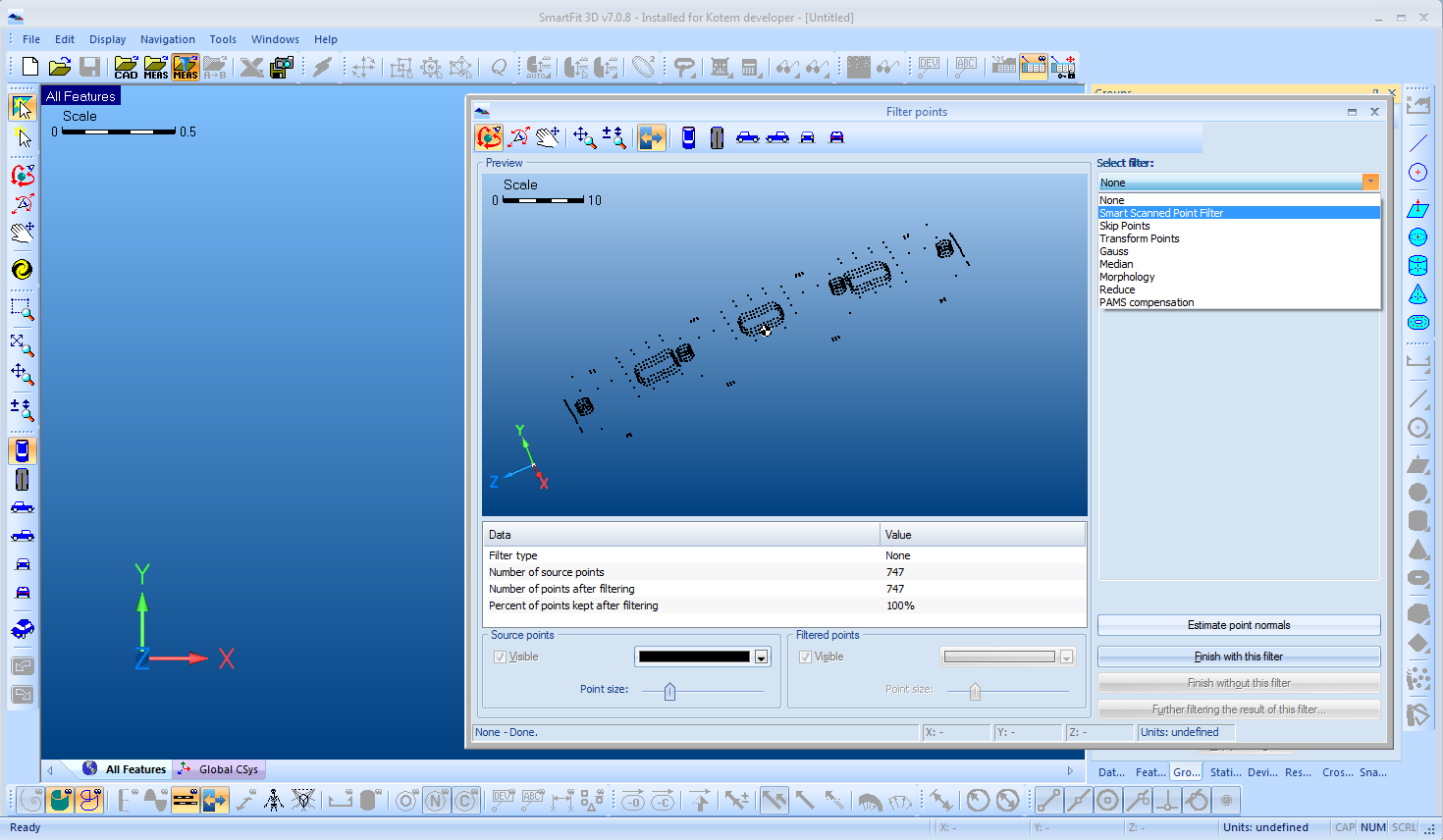Click the torus feature icon in right toolbar
1443x840 pixels.
1417,322
